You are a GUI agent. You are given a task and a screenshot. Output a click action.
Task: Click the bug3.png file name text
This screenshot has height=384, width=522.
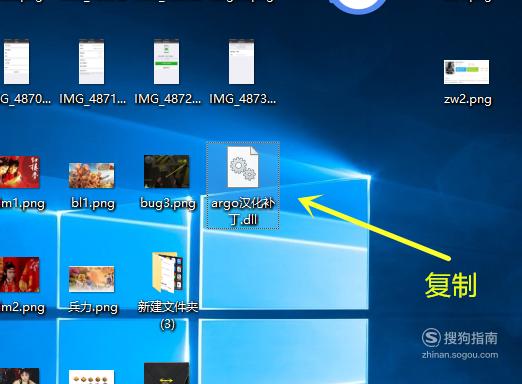tap(168, 203)
